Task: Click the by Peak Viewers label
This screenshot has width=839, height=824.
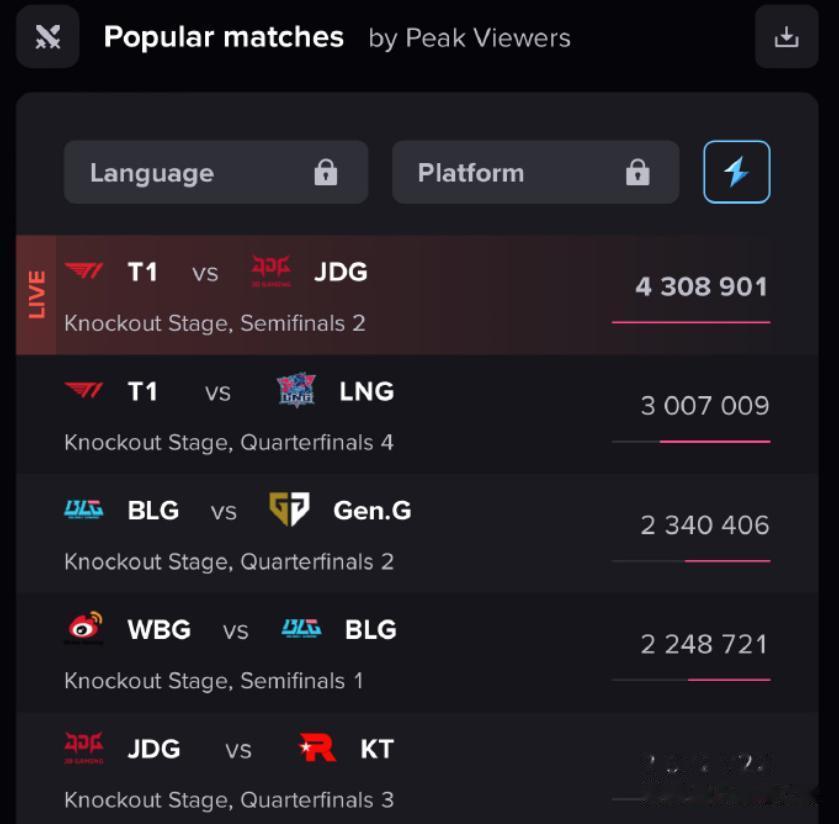Action: [x=469, y=39]
